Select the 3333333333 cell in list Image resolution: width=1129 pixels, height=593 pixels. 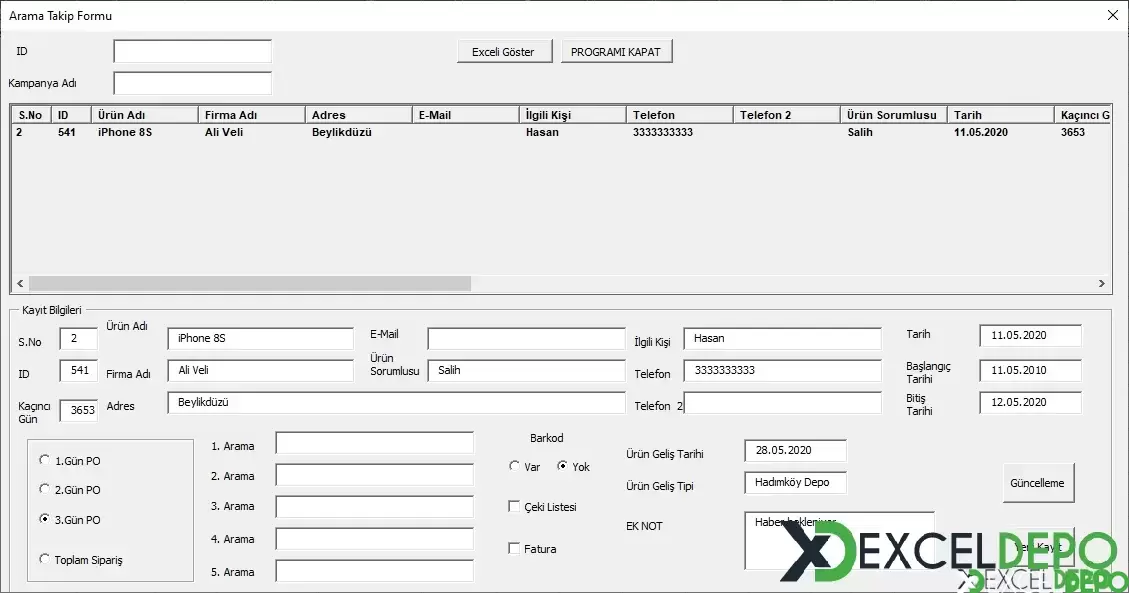point(663,132)
